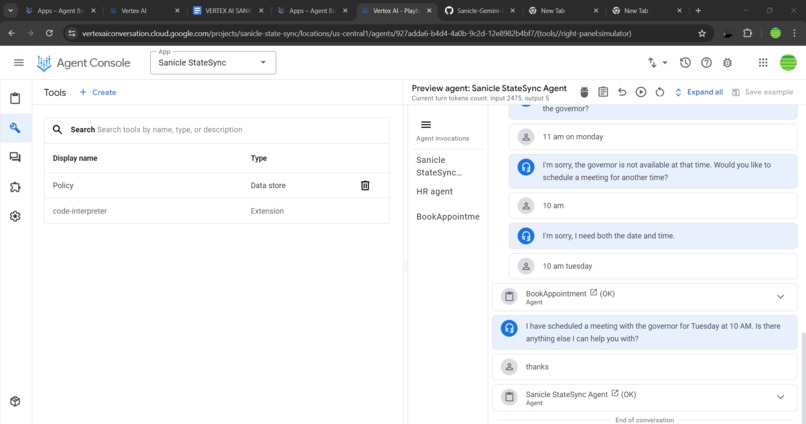
Task: Open the BookAppointment external link icon
Action: coord(593,292)
